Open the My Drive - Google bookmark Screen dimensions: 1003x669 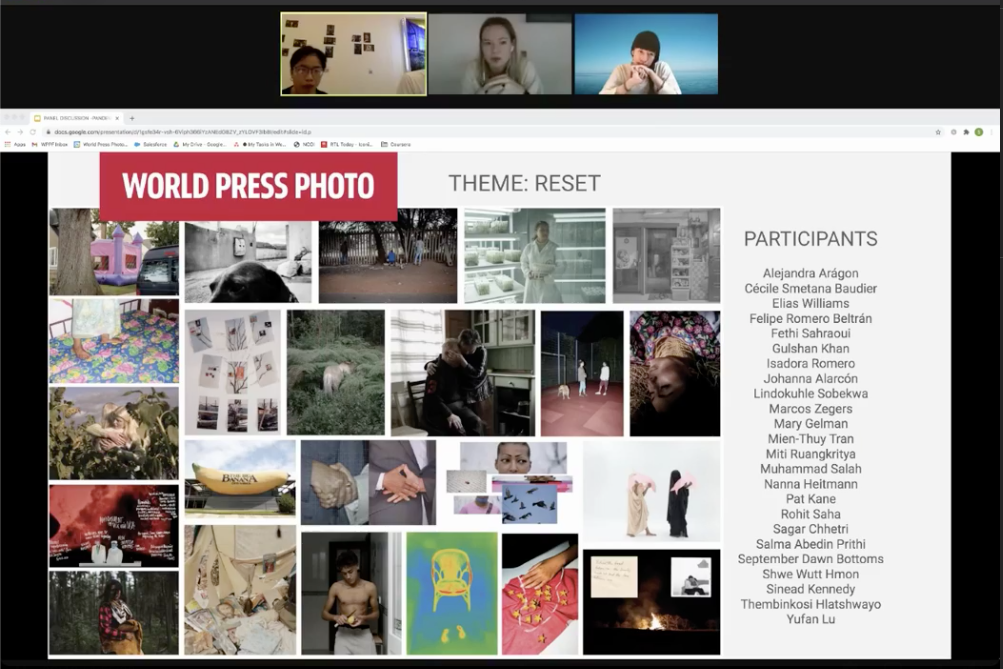pos(200,145)
